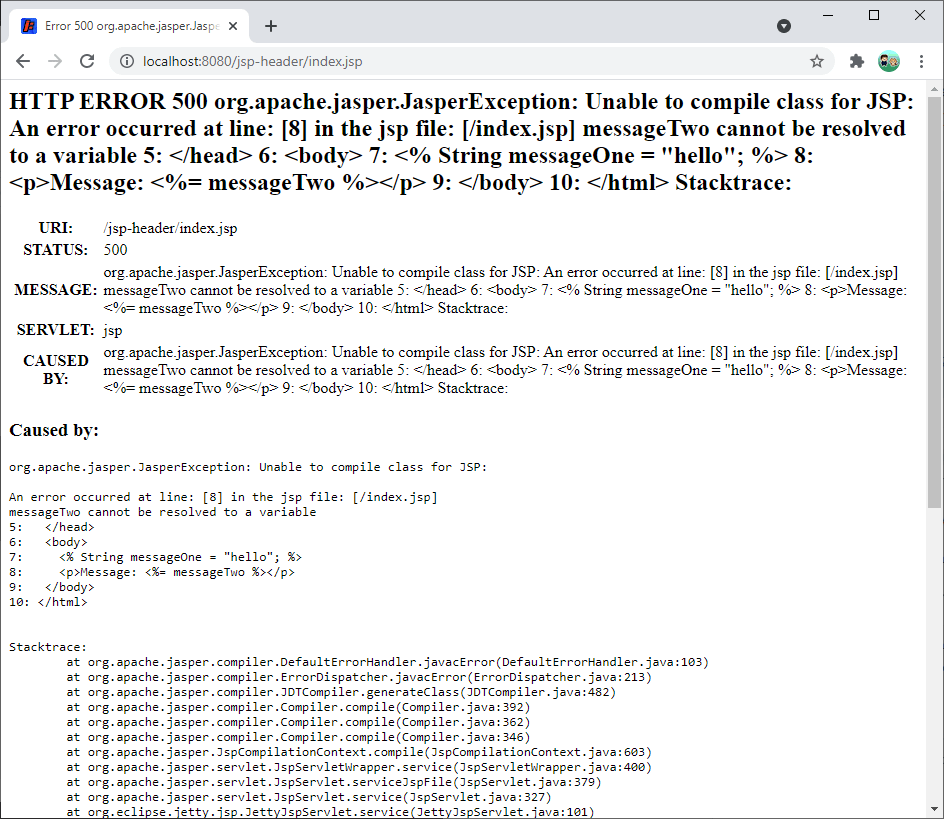Click the forward navigation arrow
The image size is (944, 819).
pos(55,61)
